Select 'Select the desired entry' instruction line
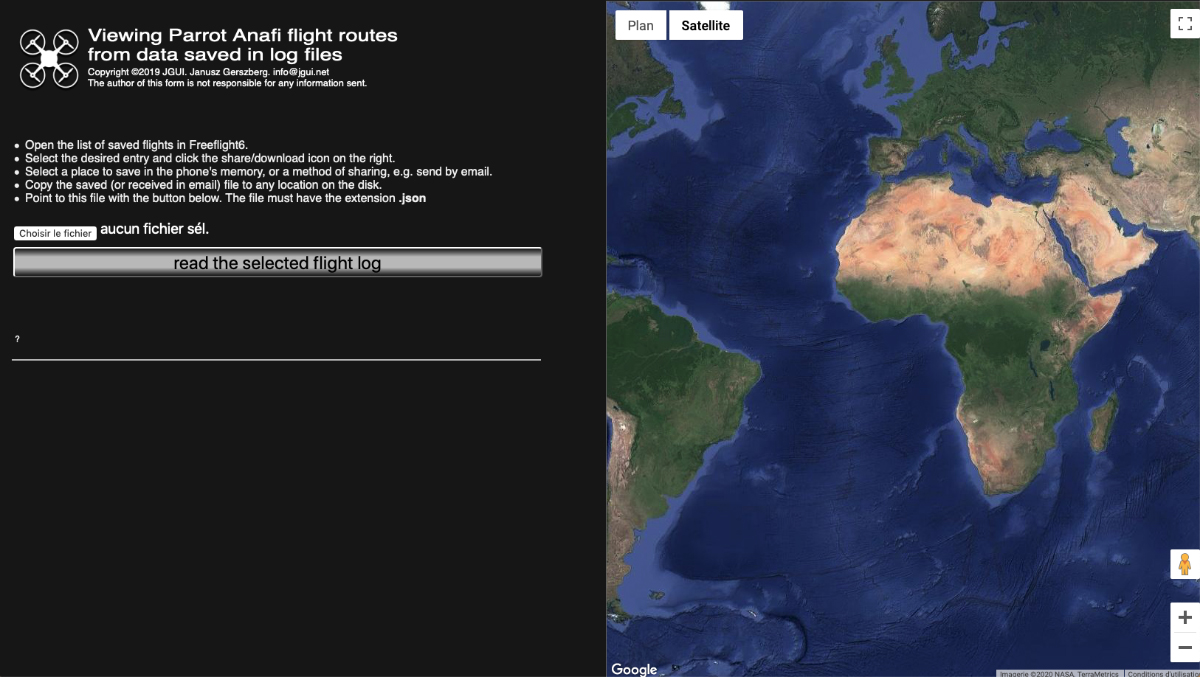1200x677 pixels. coord(210,158)
